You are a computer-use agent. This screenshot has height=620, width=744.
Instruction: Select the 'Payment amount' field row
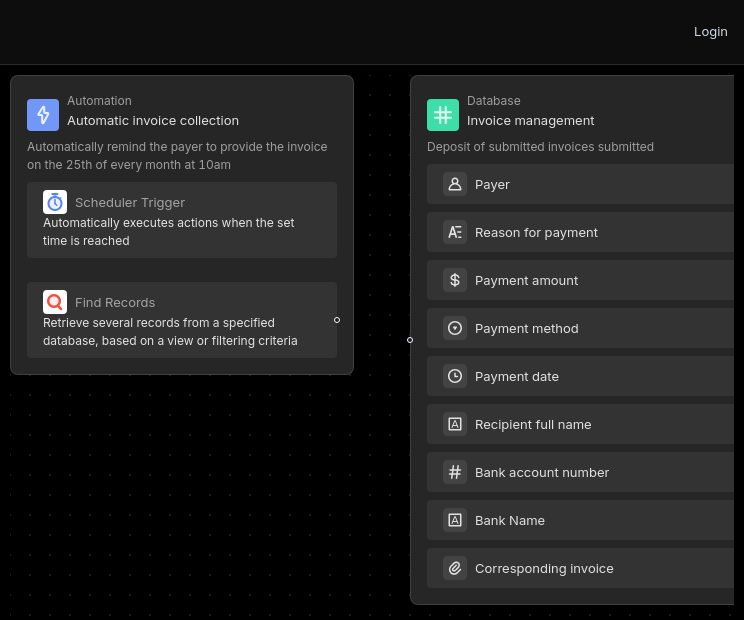pyautogui.click(x=580, y=280)
